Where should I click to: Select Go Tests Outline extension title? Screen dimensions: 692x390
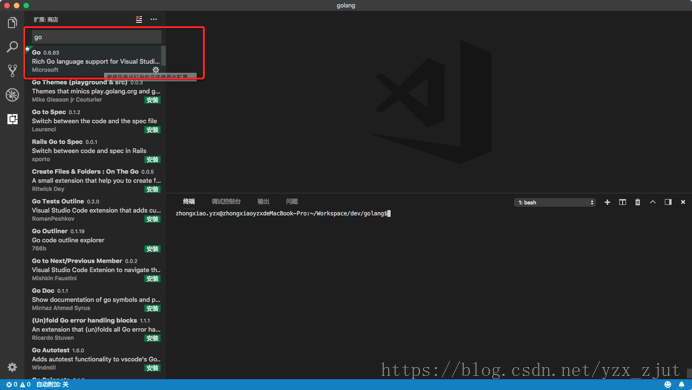pos(58,201)
